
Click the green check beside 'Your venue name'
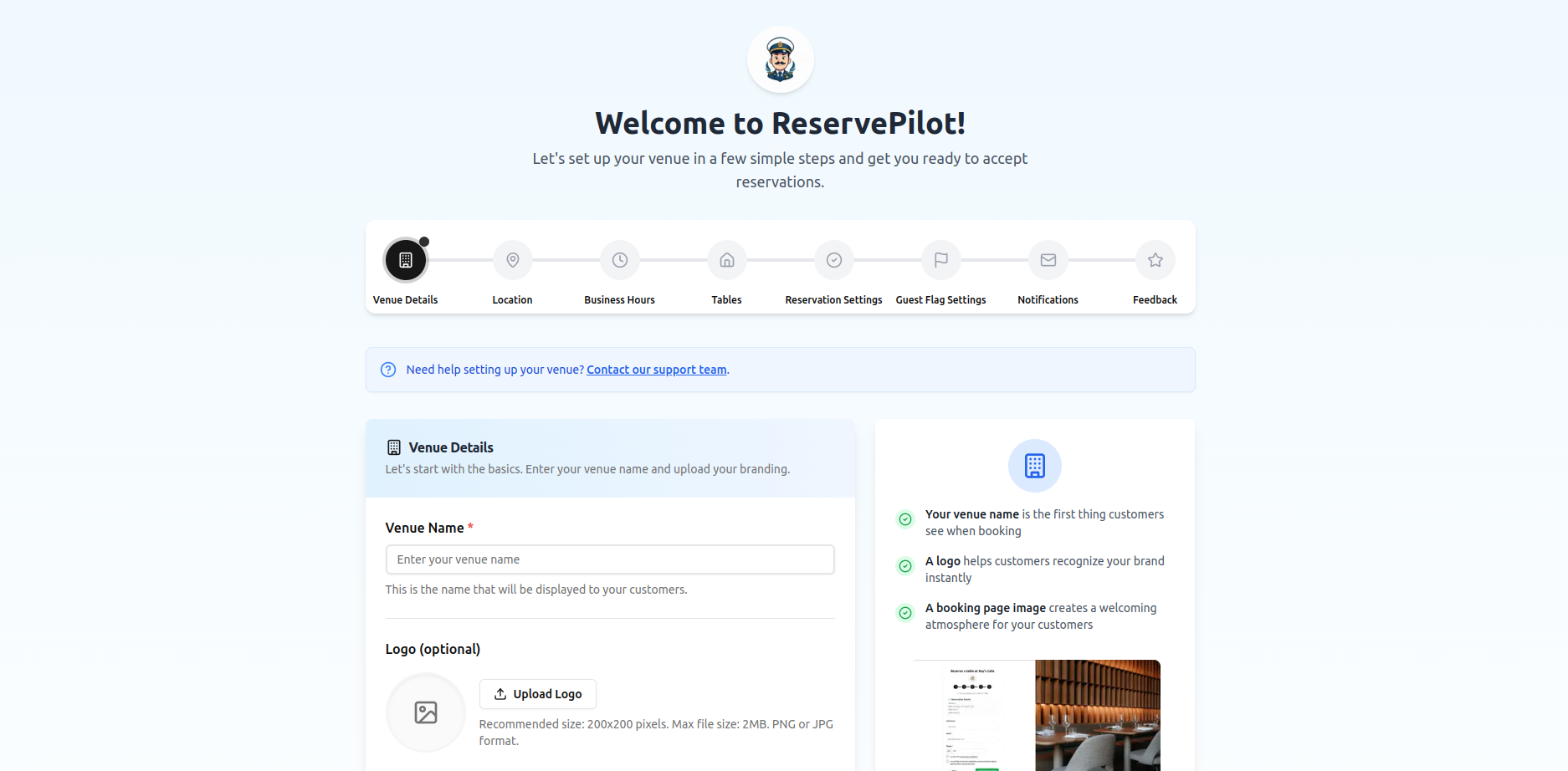(905, 519)
